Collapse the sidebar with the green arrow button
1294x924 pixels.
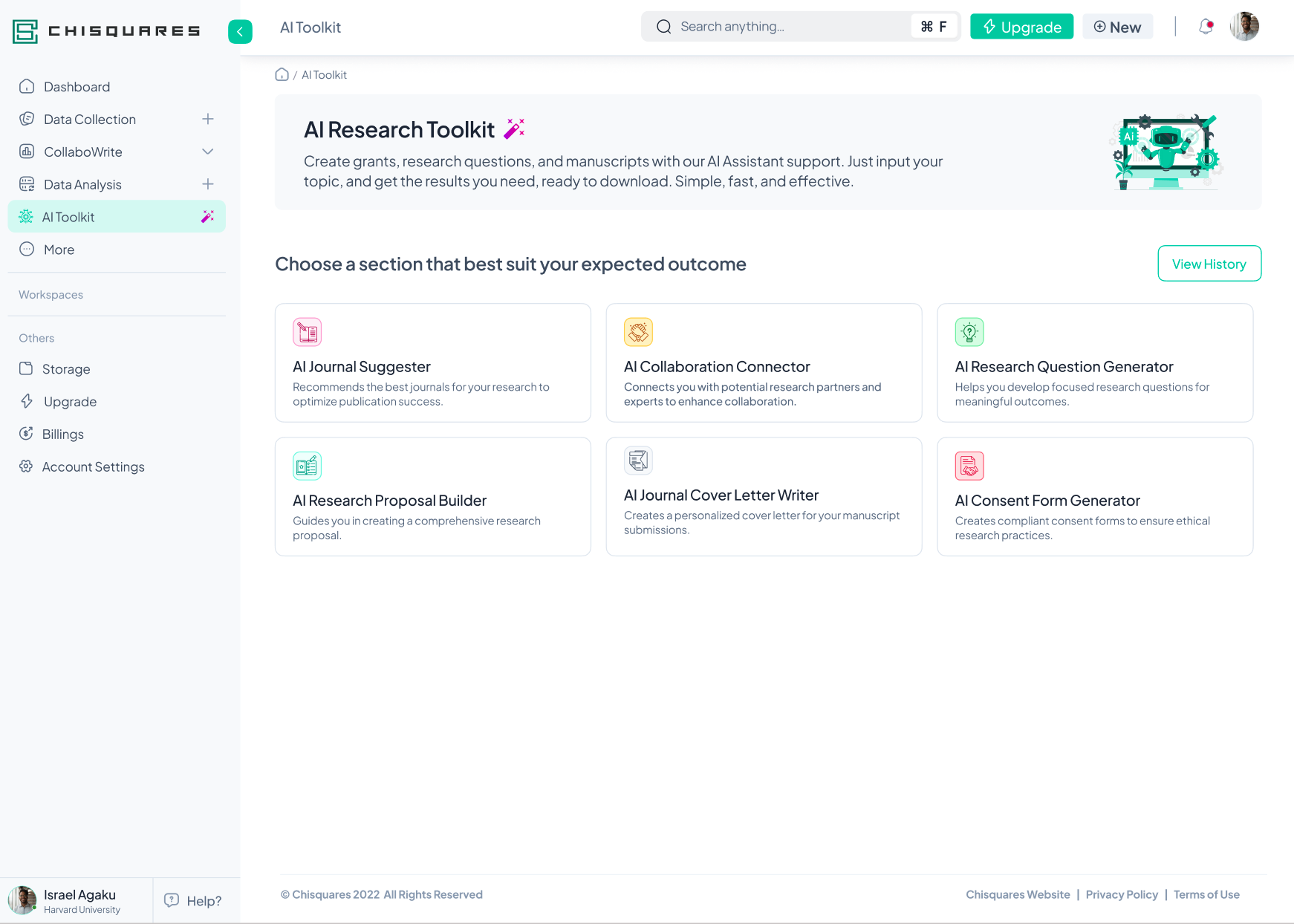240,31
